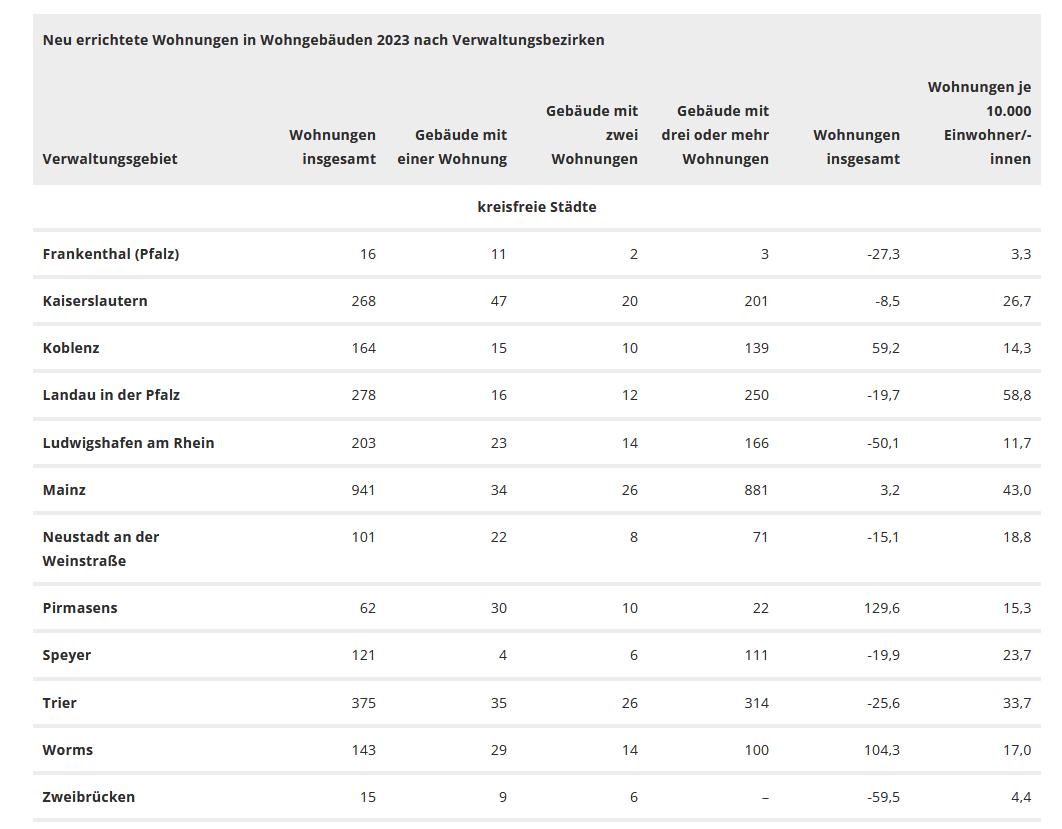Select the Verwaltungsgebiet column header
This screenshot has height=829, width=1062.
[110, 159]
